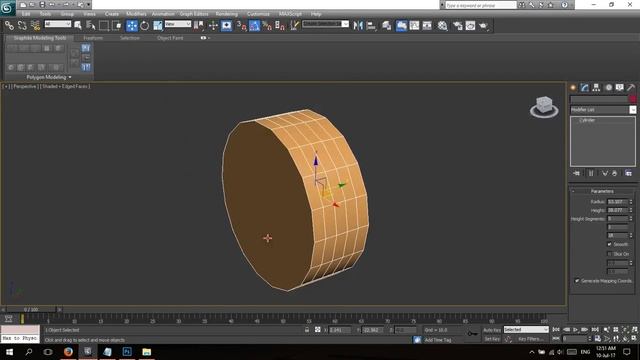This screenshot has height=360, width=640.
Task: Expand the Polygon Modeling panel arrow
Action: coord(70,77)
